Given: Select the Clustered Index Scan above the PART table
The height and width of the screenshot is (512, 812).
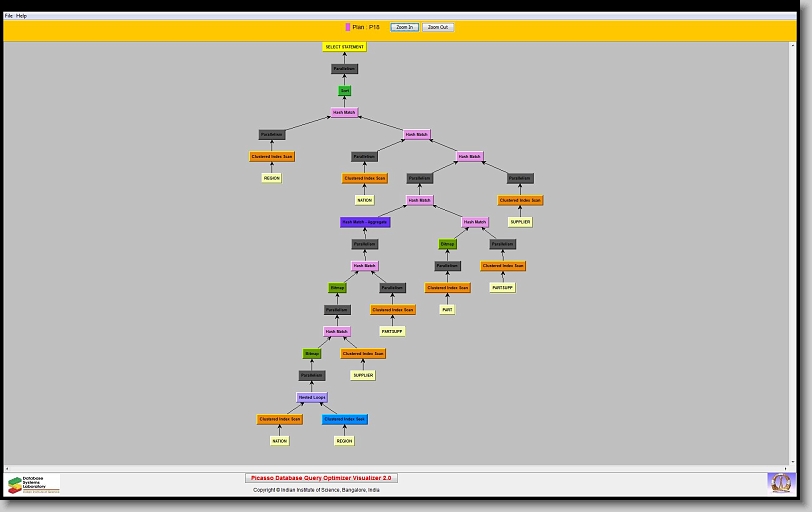Looking at the screenshot, I should [x=448, y=288].
